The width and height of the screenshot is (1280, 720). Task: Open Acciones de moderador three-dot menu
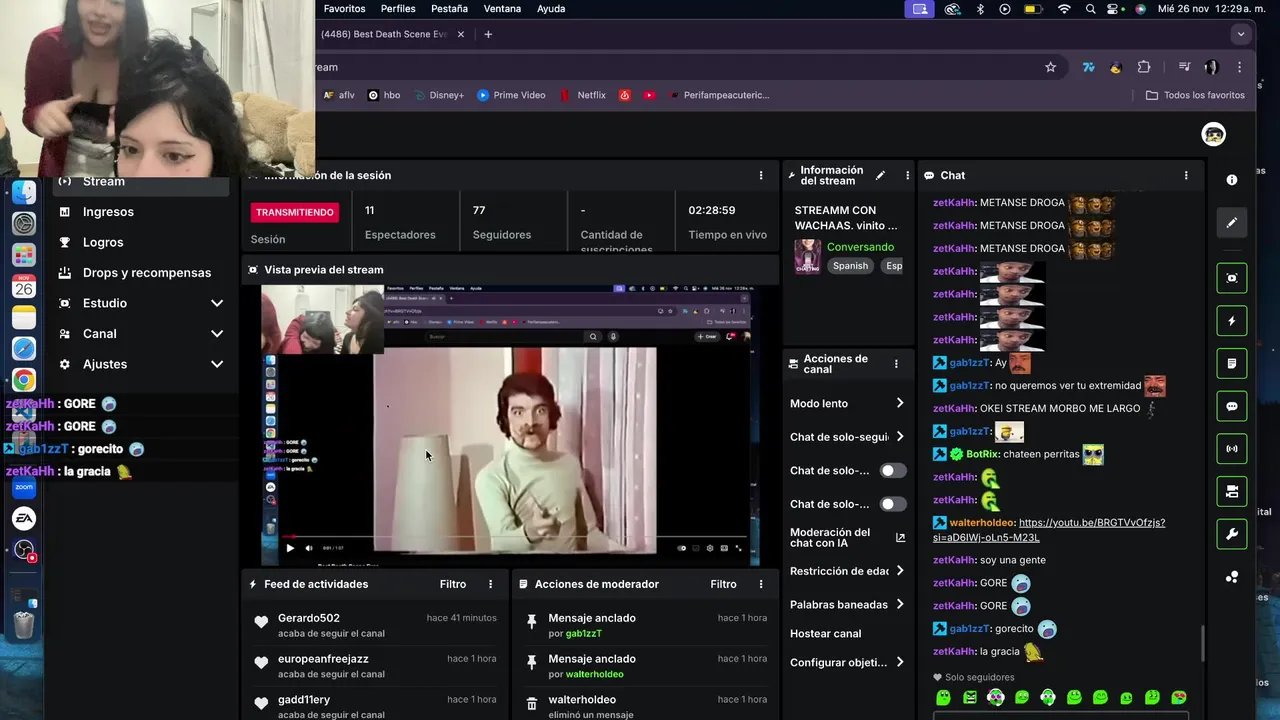tap(761, 584)
